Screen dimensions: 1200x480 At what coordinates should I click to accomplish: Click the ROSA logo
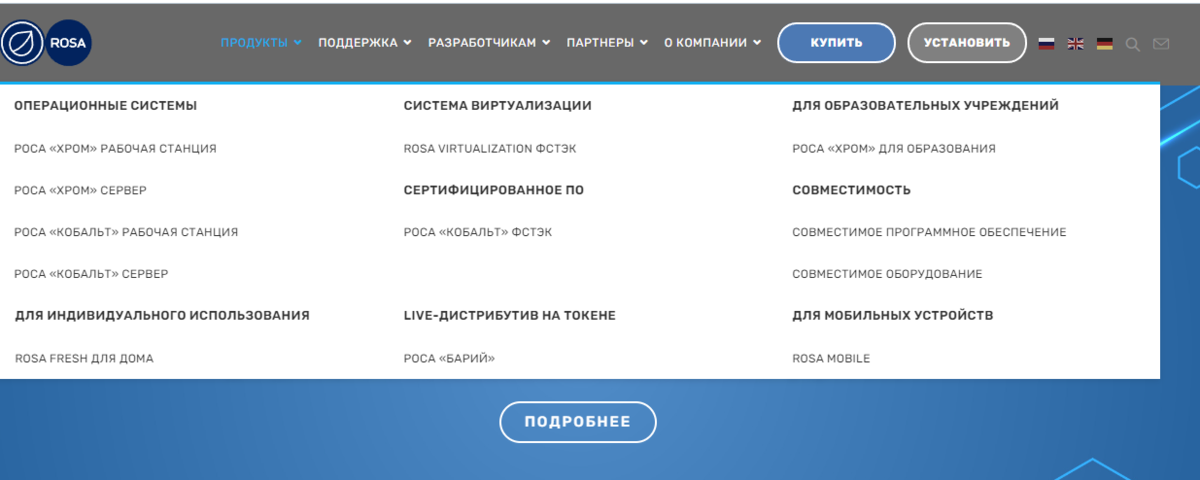(x=46, y=43)
